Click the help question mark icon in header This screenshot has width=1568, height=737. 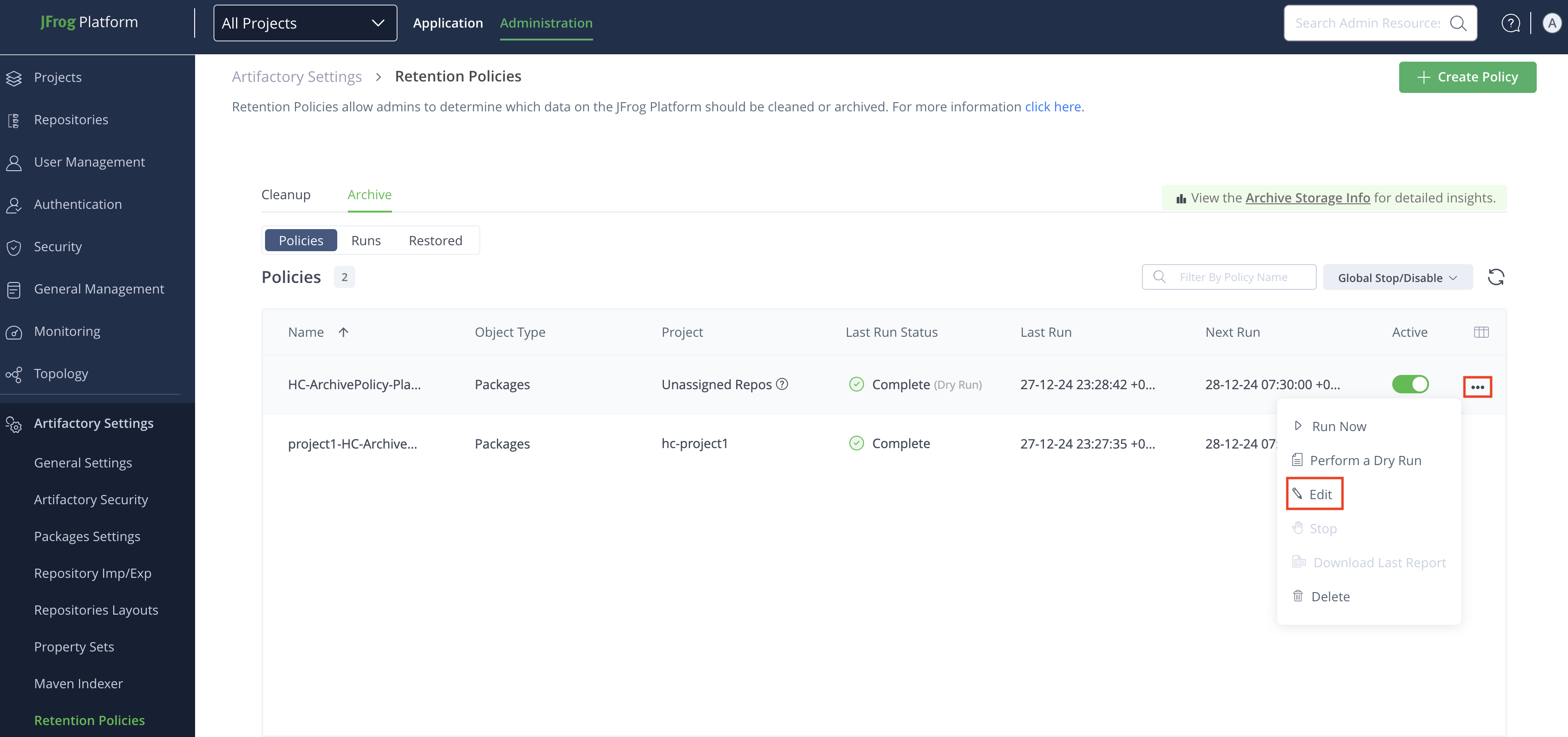point(1510,23)
